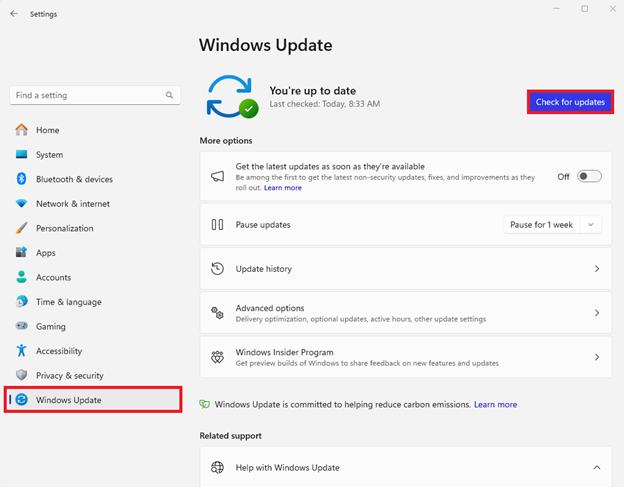Click the green leaf carbon emissions icon
Viewport: 624px width, 488px height.
205,404
